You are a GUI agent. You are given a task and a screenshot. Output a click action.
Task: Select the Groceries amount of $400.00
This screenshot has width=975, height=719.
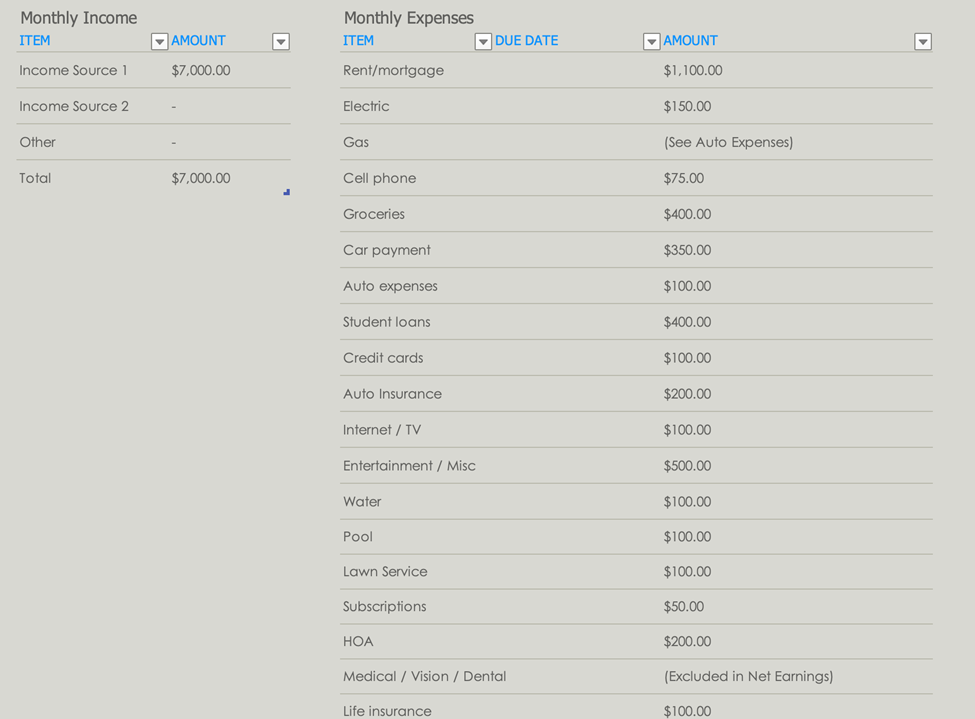[x=687, y=215]
